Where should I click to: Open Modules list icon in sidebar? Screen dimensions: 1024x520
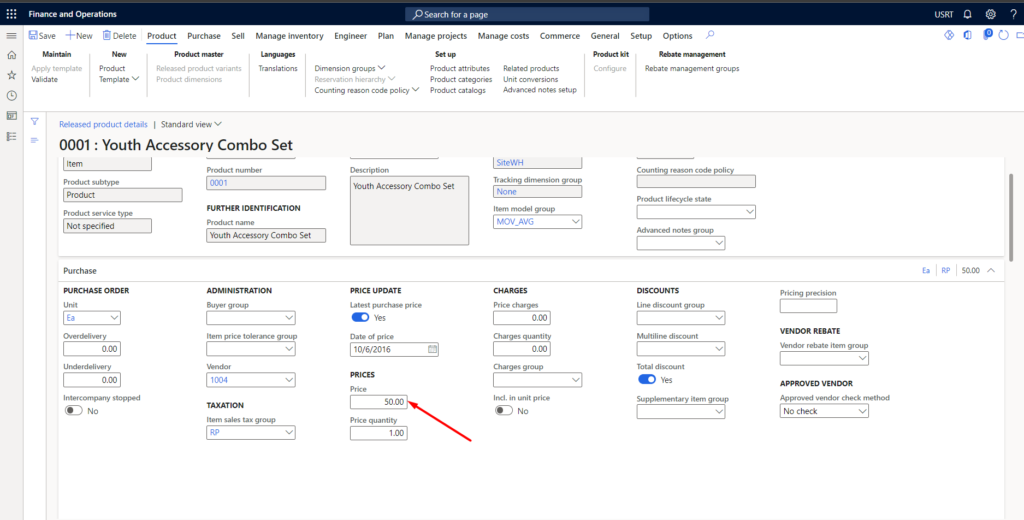[x=11, y=136]
